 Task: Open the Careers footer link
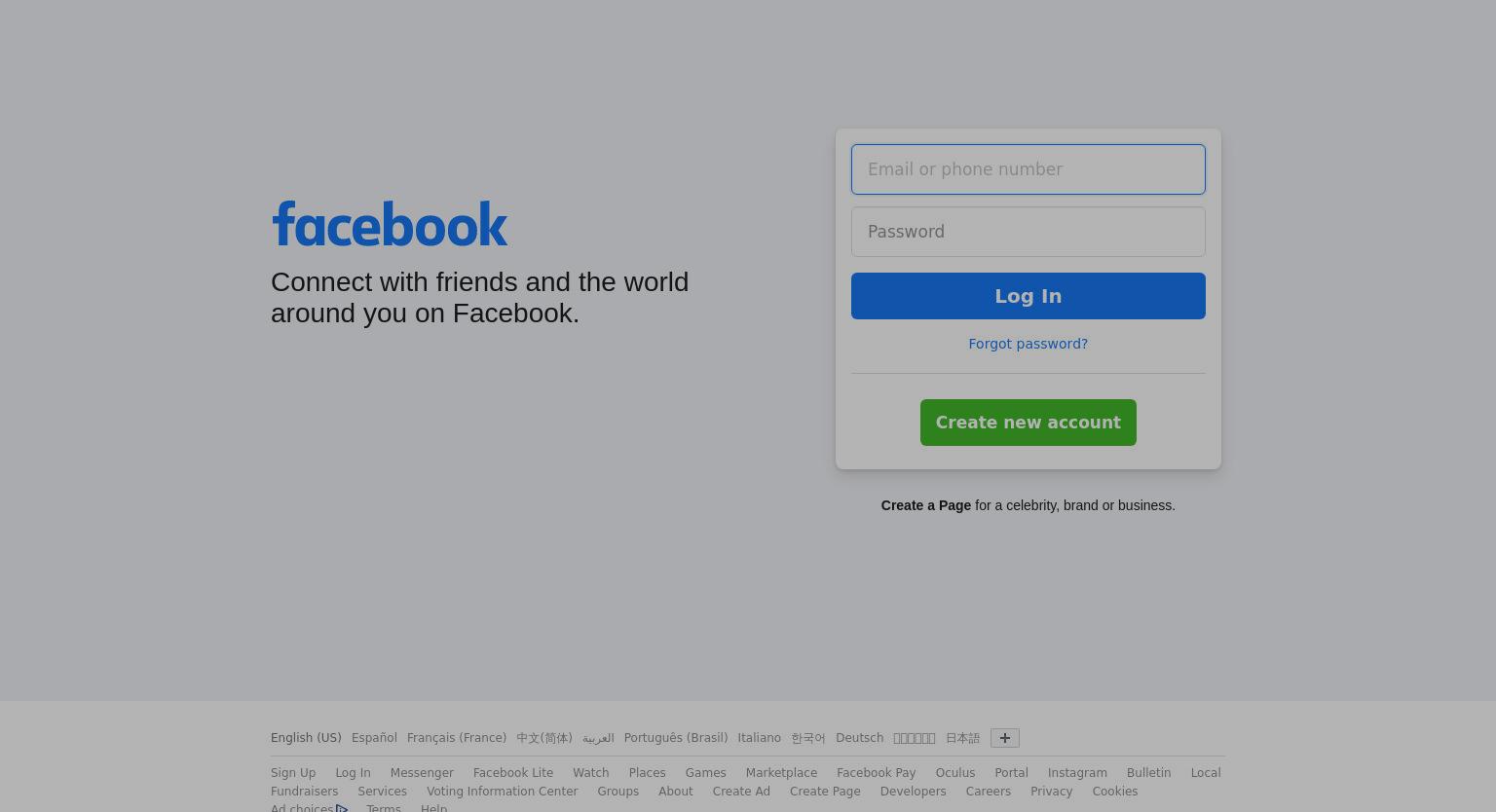point(989,792)
